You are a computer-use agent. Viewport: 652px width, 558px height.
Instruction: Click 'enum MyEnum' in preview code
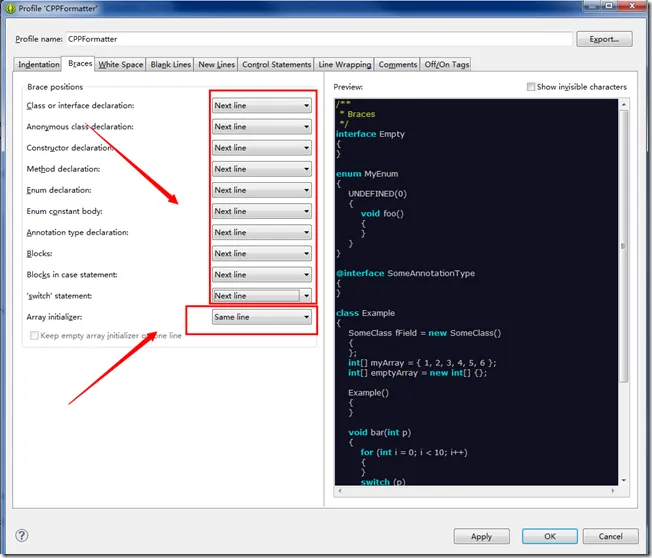[x=367, y=174]
